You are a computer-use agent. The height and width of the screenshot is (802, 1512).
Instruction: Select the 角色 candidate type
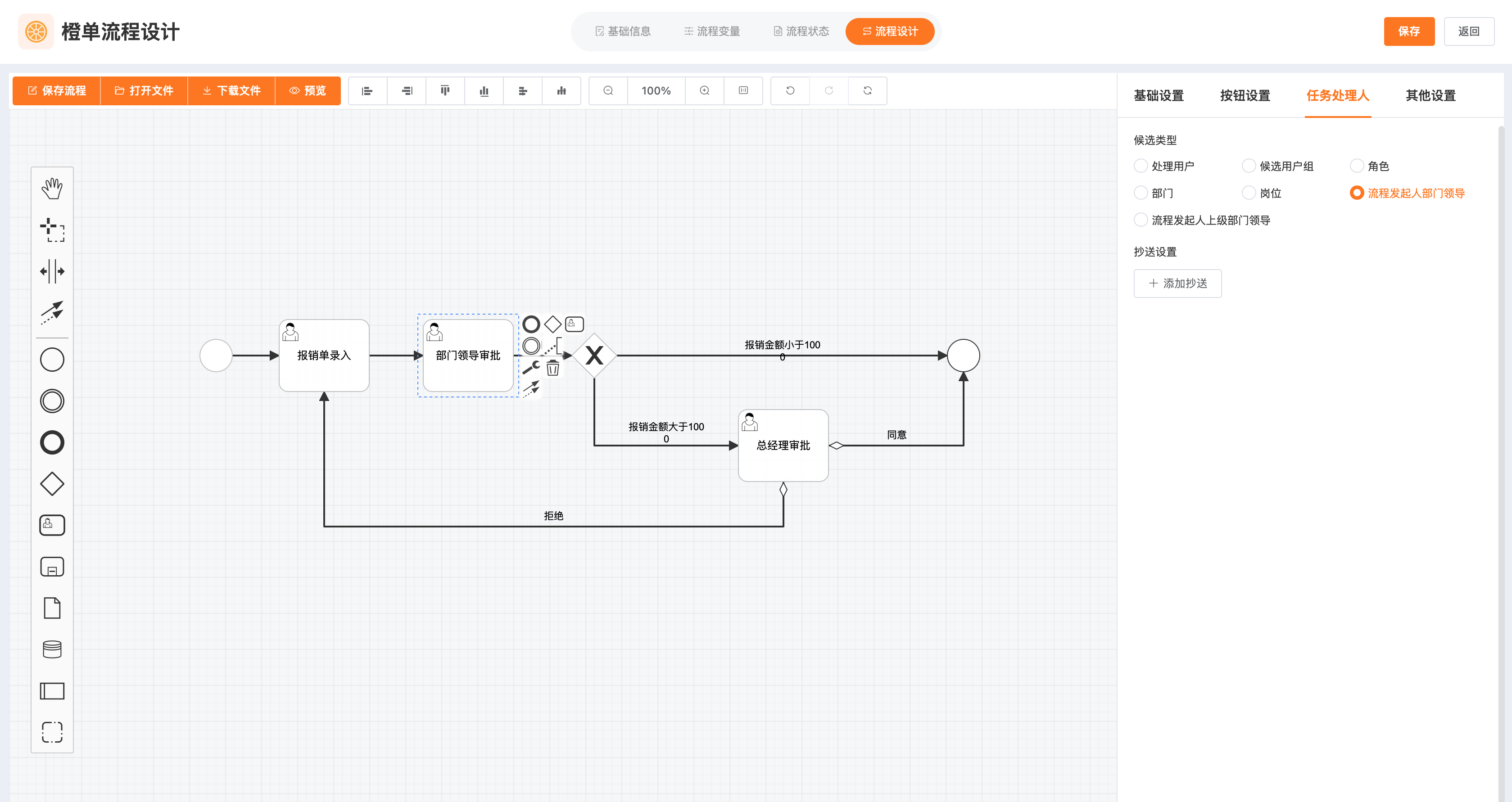1357,166
